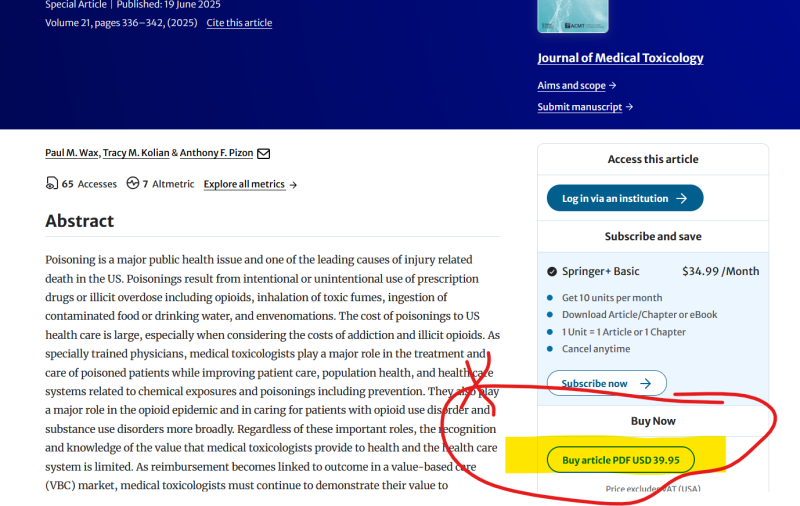Click the arrow icon in the Subscribe now button

click(x=646, y=383)
